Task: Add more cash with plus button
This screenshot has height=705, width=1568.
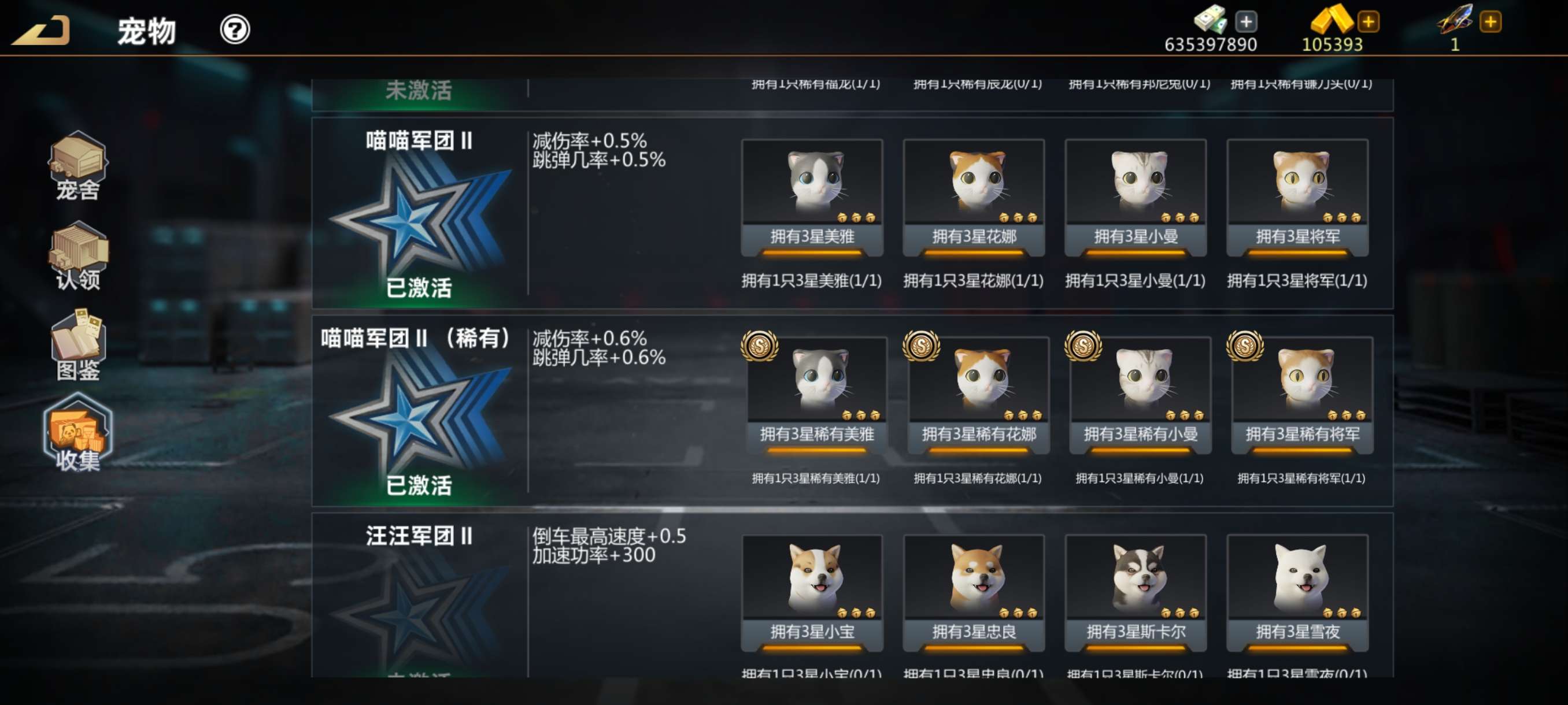Action: (1246, 22)
